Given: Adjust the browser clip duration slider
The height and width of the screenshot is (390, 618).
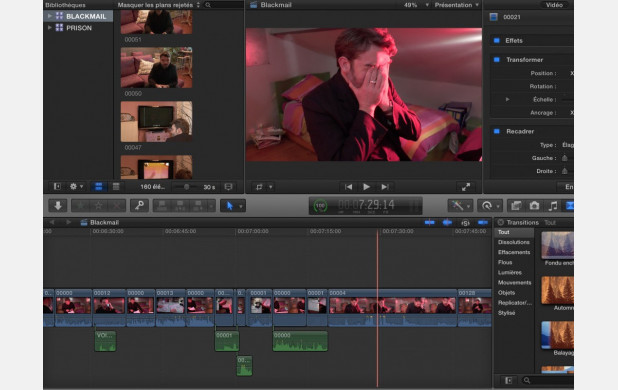Looking at the screenshot, I should 186,187.
